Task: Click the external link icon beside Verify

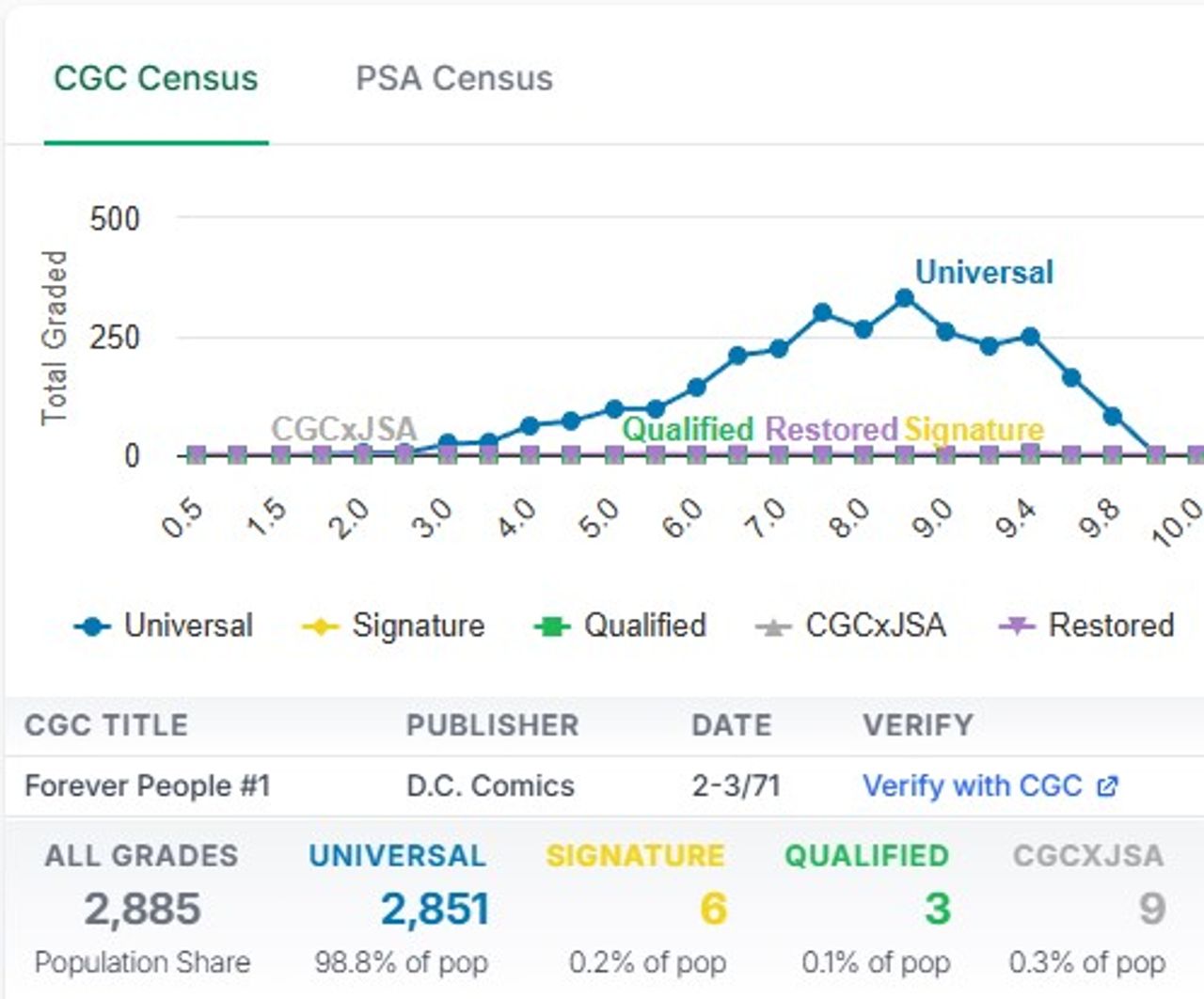Action: [1107, 786]
